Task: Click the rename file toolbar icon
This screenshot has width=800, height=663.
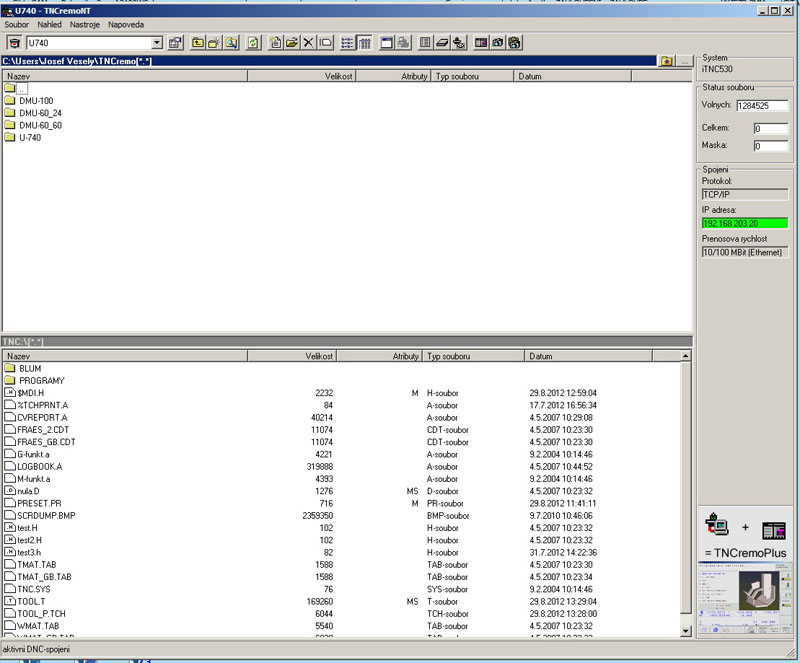Action: click(325, 43)
